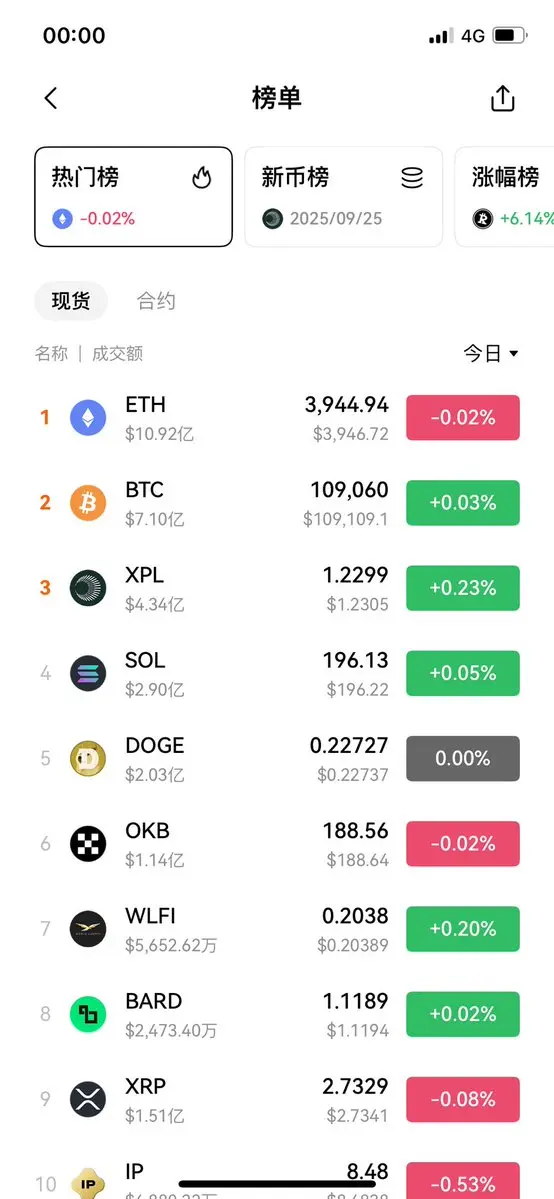Open the WLFI row entry
Screen dimensions: 554x1199
pyautogui.click(x=277, y=929)
